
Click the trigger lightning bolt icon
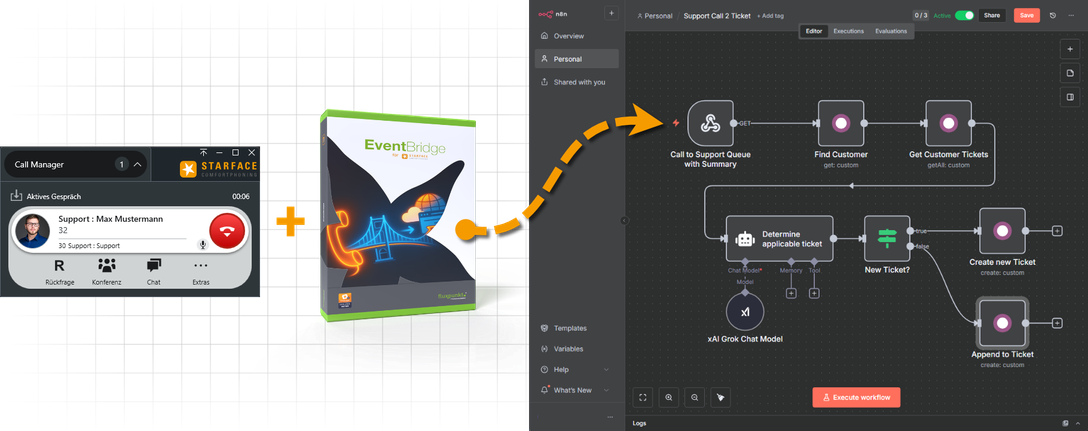[675, 124]
